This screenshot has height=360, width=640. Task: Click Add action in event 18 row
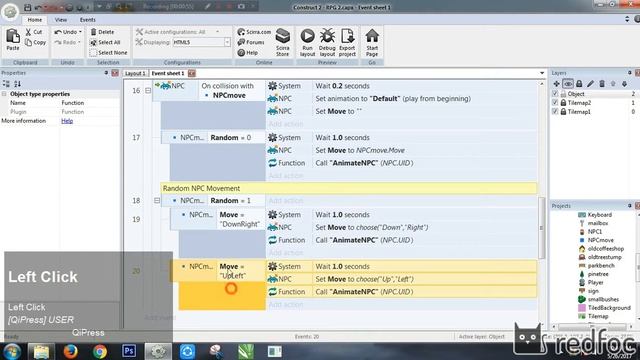point(286,200)
